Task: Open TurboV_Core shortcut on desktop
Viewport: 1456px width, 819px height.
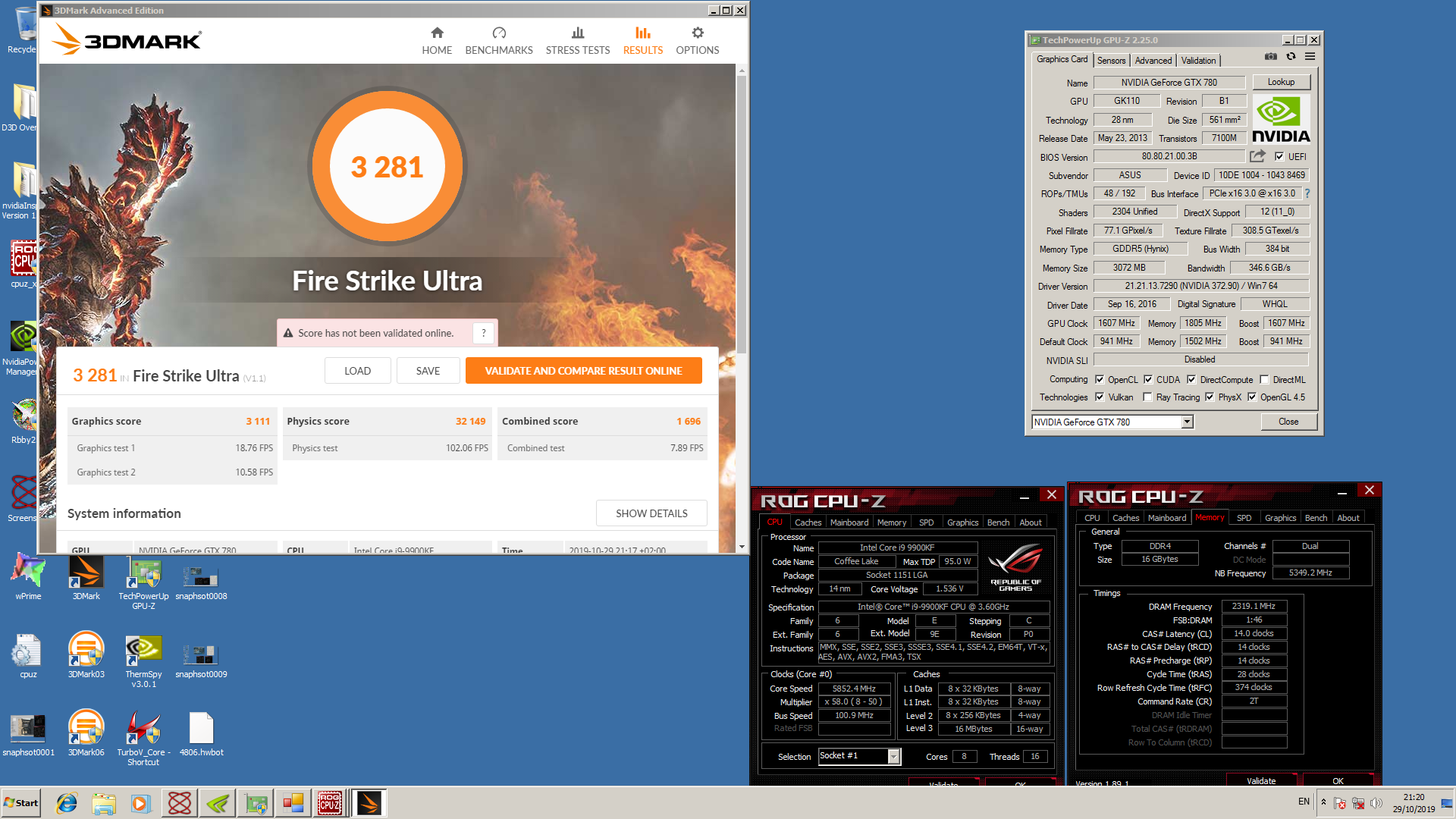Action: pyautogui.click(x=143, y=739)
